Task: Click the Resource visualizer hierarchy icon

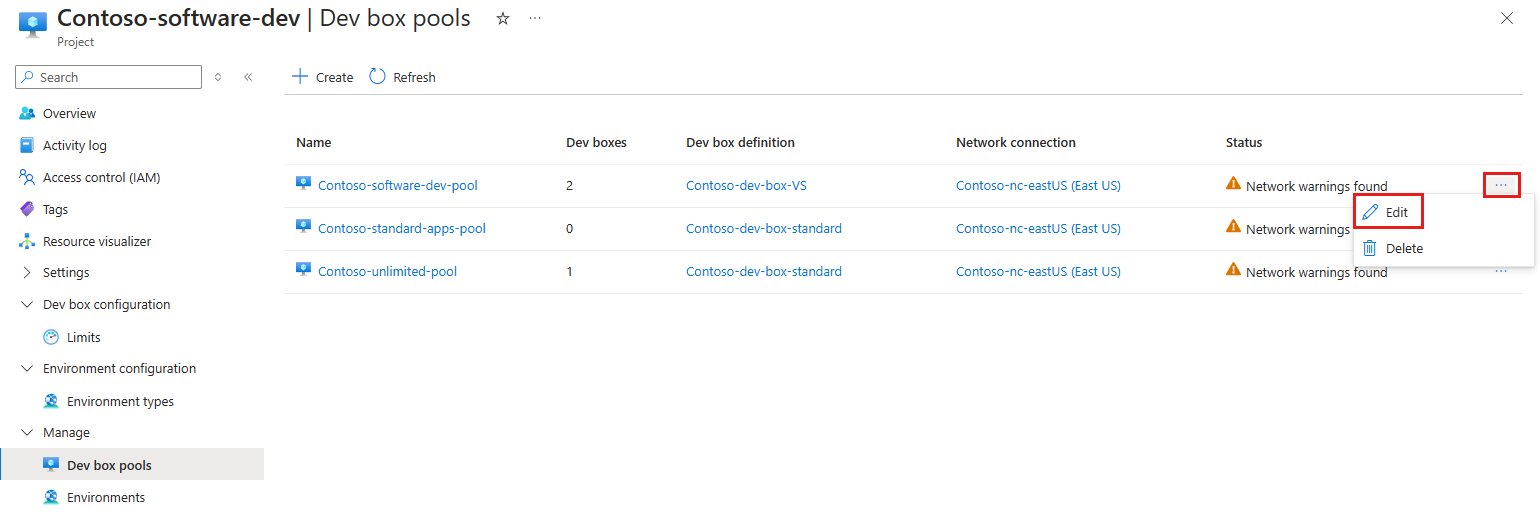Action: tap(27, 241)
